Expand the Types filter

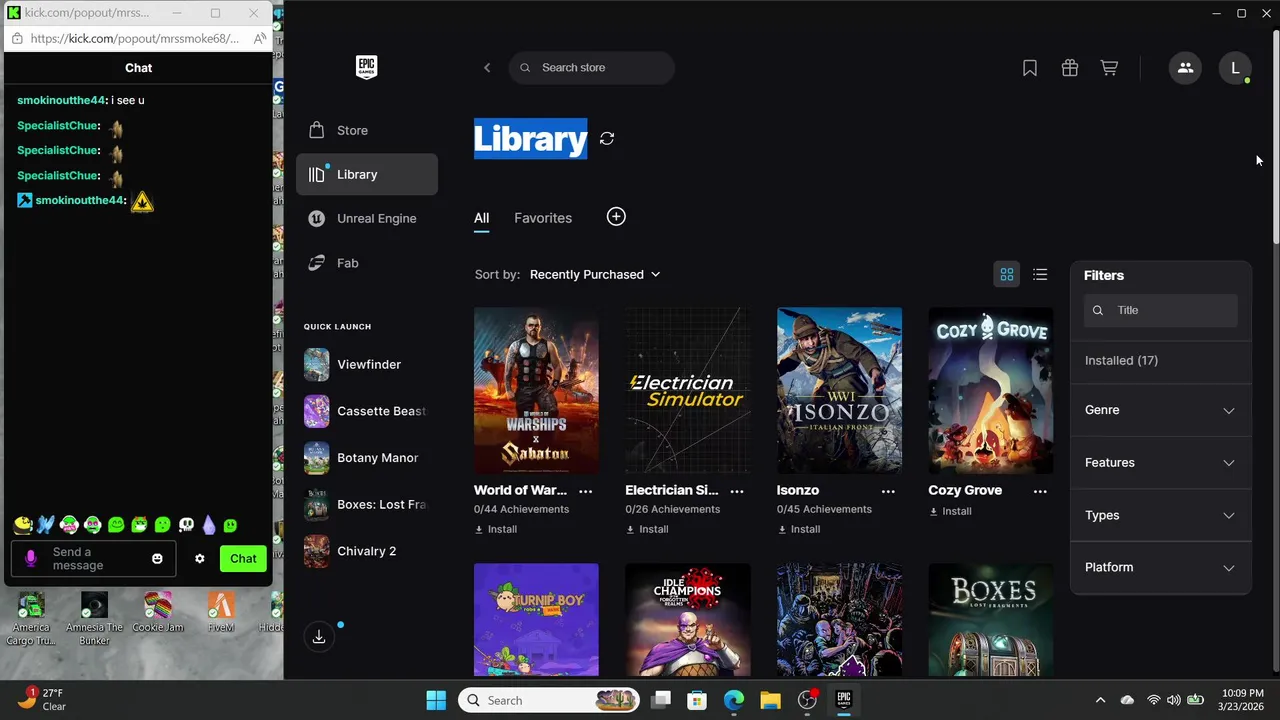(x=1160, y=515)
